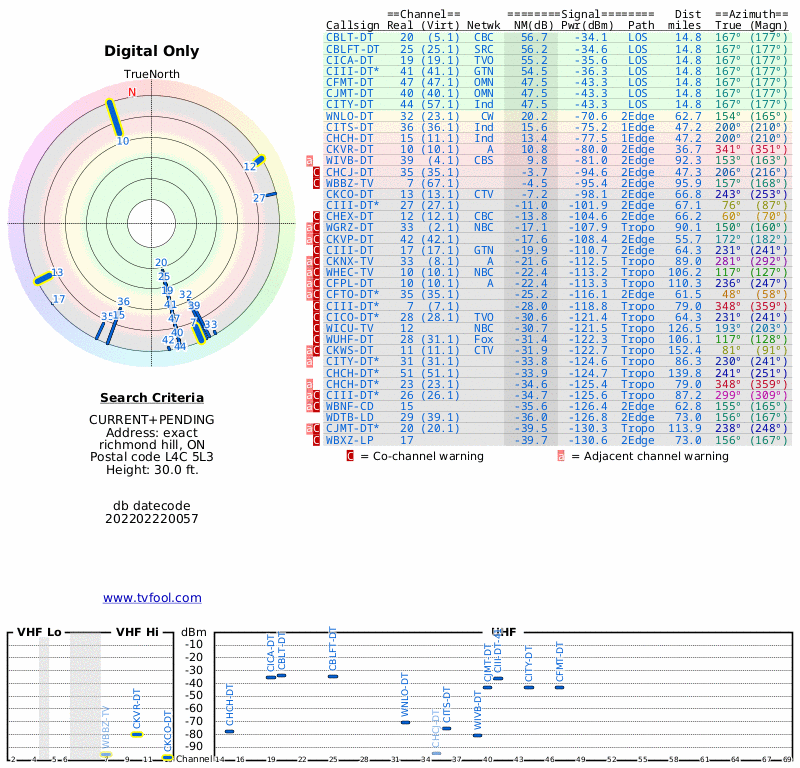Click the Callsign column header
Screen dimensions: 800x768
point(352,24)
